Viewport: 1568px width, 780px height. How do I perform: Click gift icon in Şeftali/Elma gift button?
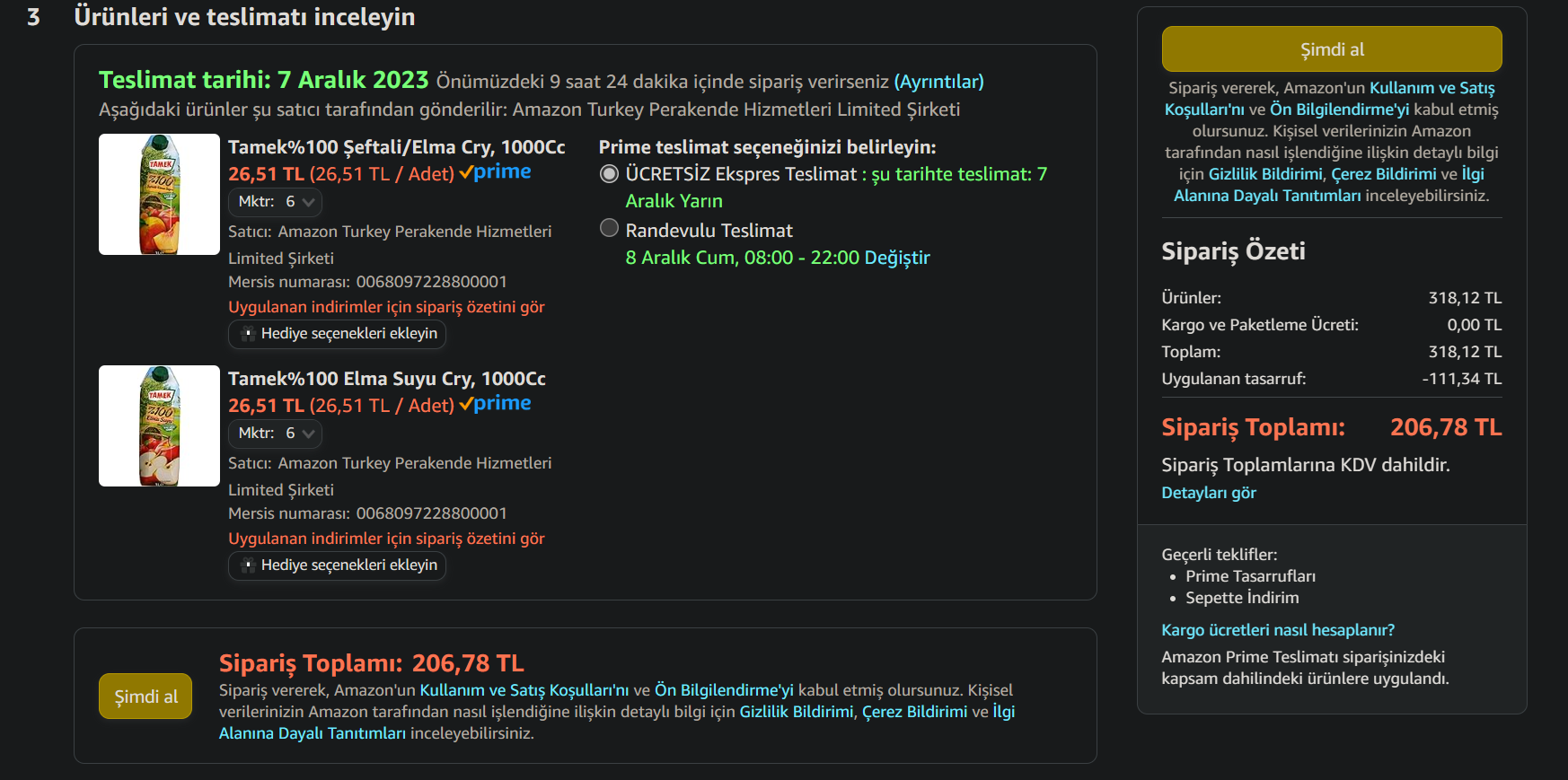pos(249,334)
